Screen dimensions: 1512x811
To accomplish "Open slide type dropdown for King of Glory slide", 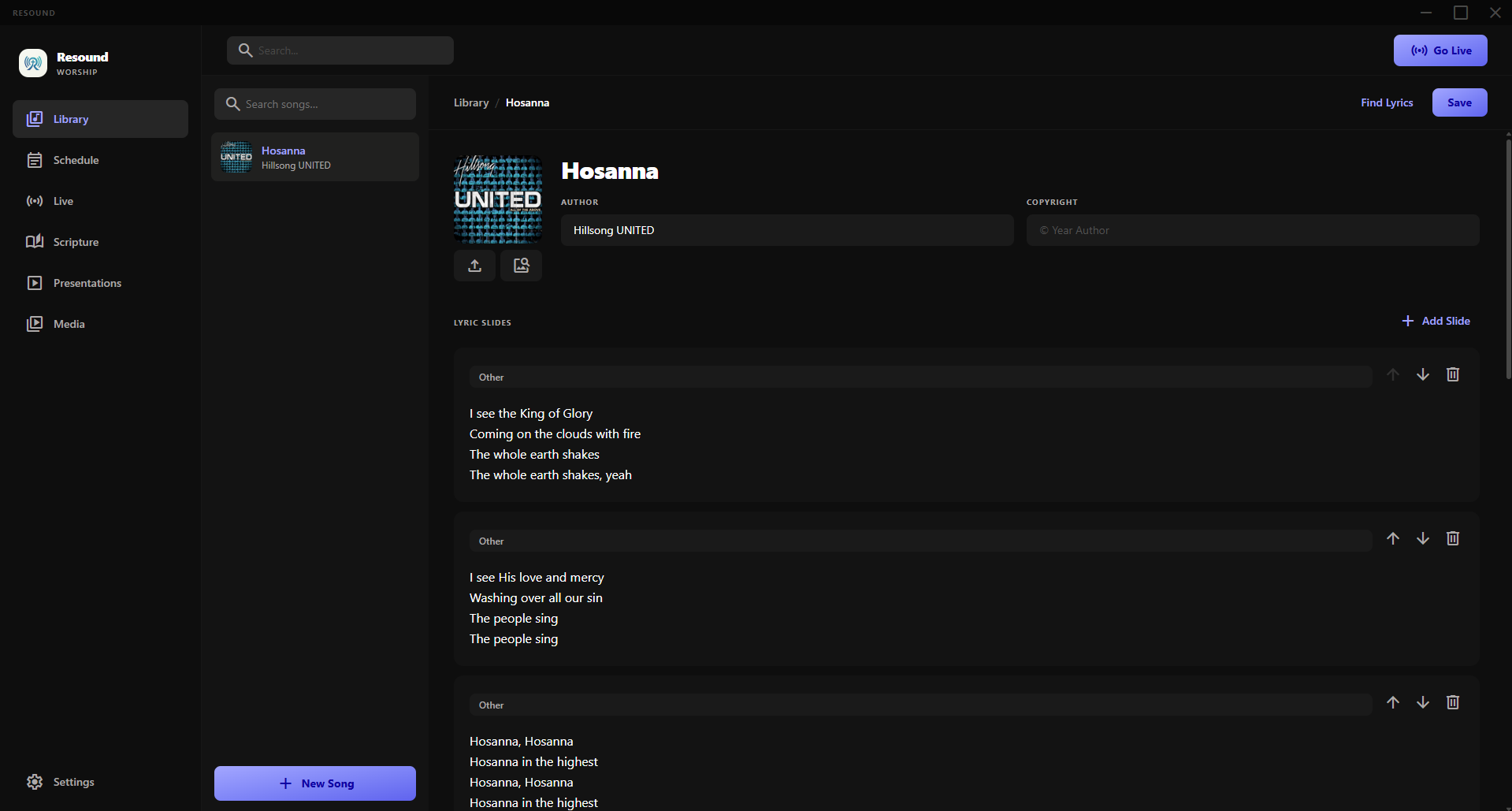I will click(x=921, y=377).
